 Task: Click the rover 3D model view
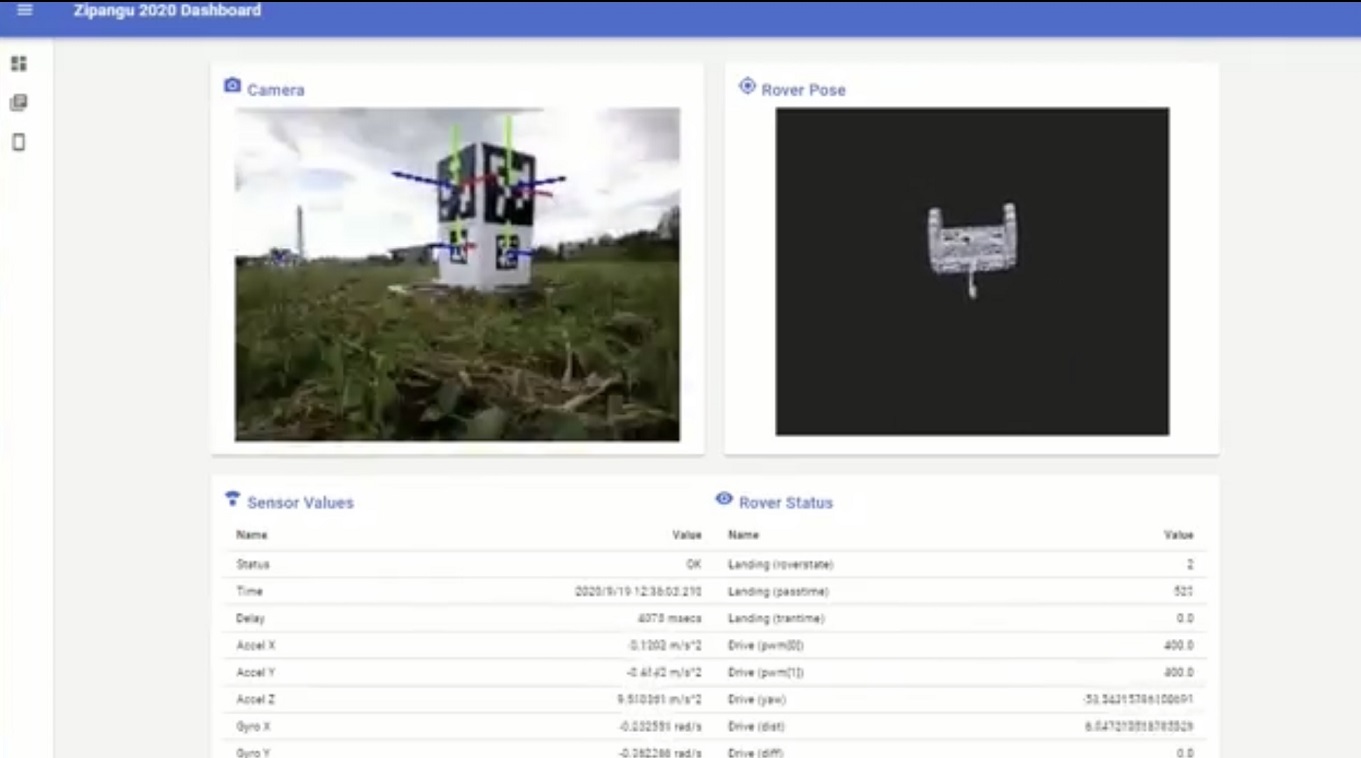[x=972, y=271]
